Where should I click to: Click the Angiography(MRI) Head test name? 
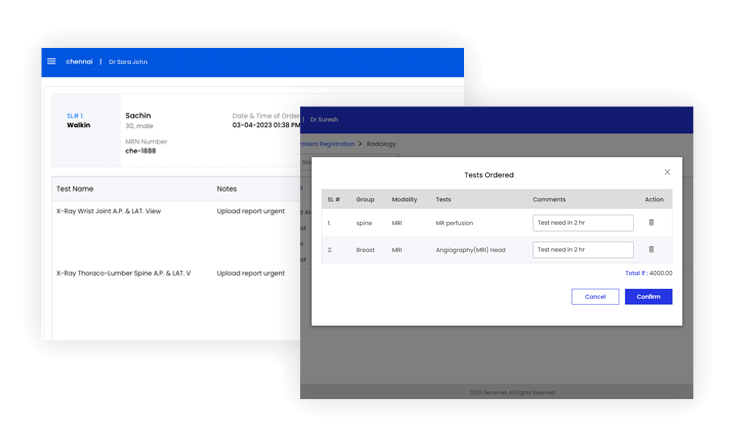[x=471, y=250]
